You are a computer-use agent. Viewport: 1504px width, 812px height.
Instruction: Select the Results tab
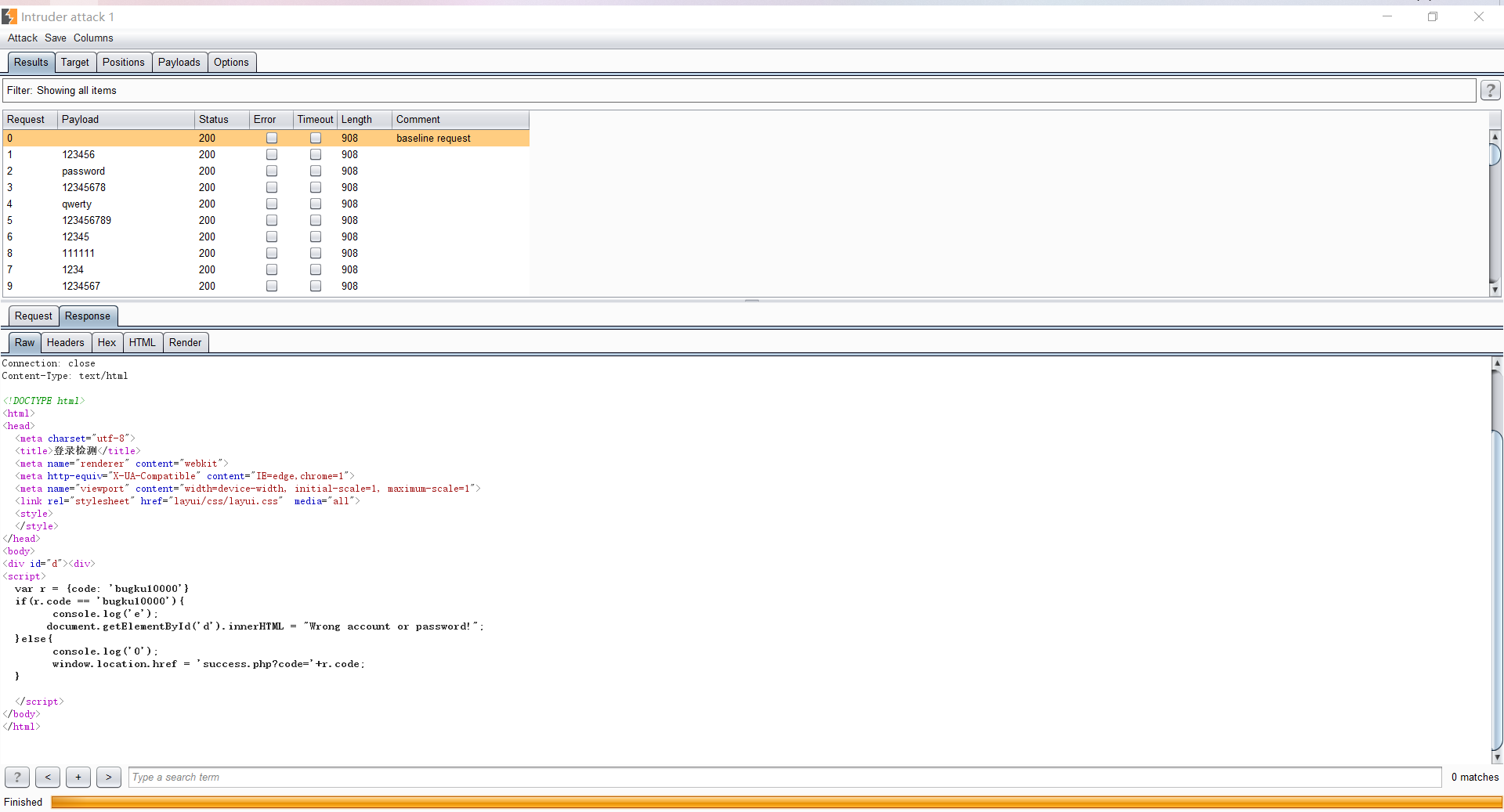[31, 62]
